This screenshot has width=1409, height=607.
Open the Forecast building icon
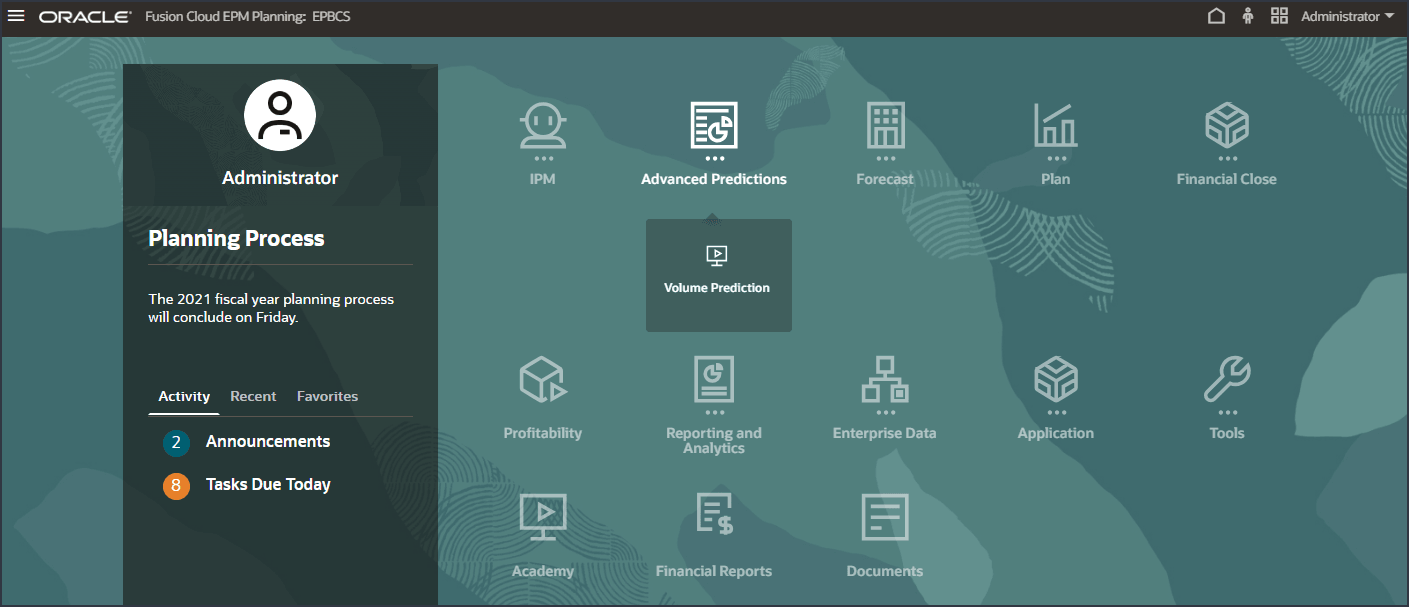click(x=885, y=125)
